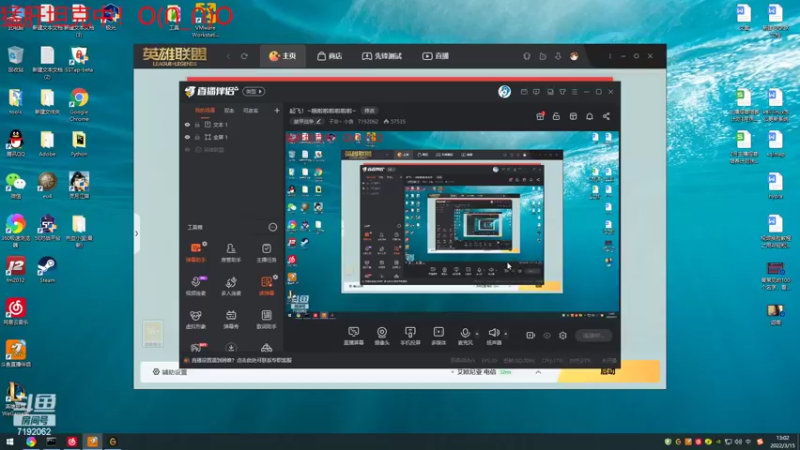Screen dimensions: 800x450
Task: Click the share icon above preview
Action: (606, 116)
